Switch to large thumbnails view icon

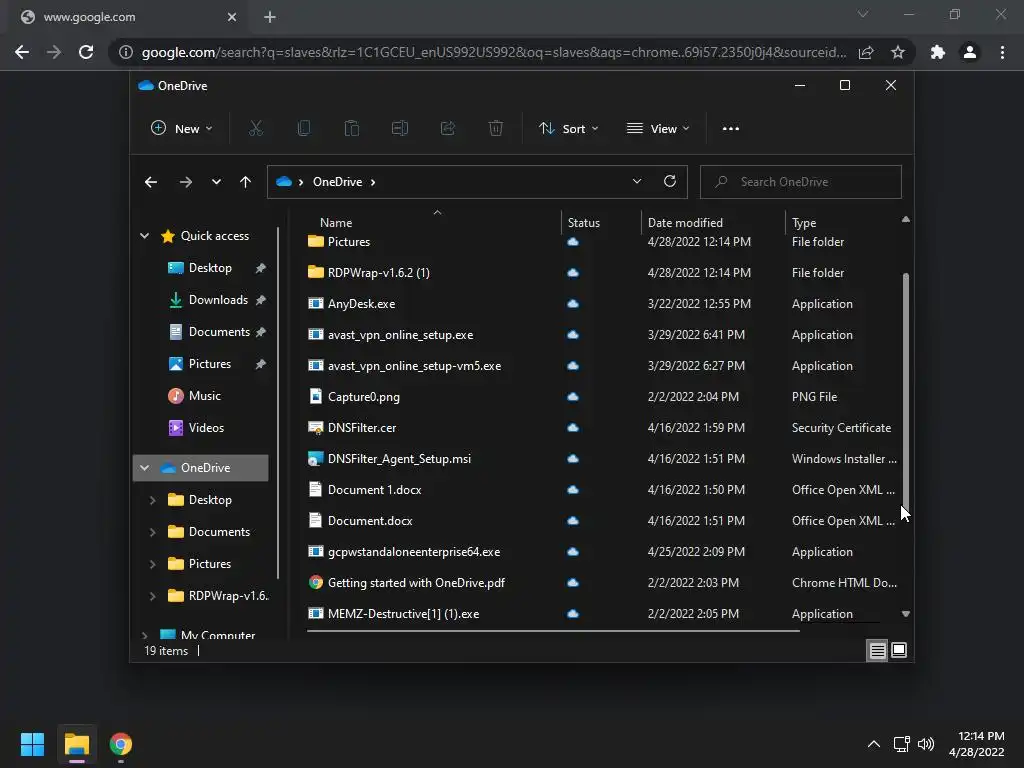click(899, 650)
